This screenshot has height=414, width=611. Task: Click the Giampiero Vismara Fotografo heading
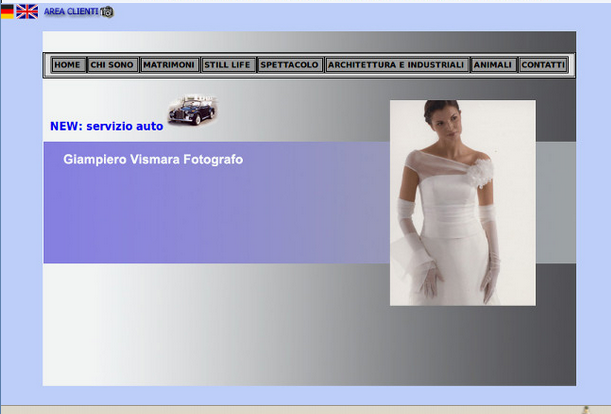[153, 160]
